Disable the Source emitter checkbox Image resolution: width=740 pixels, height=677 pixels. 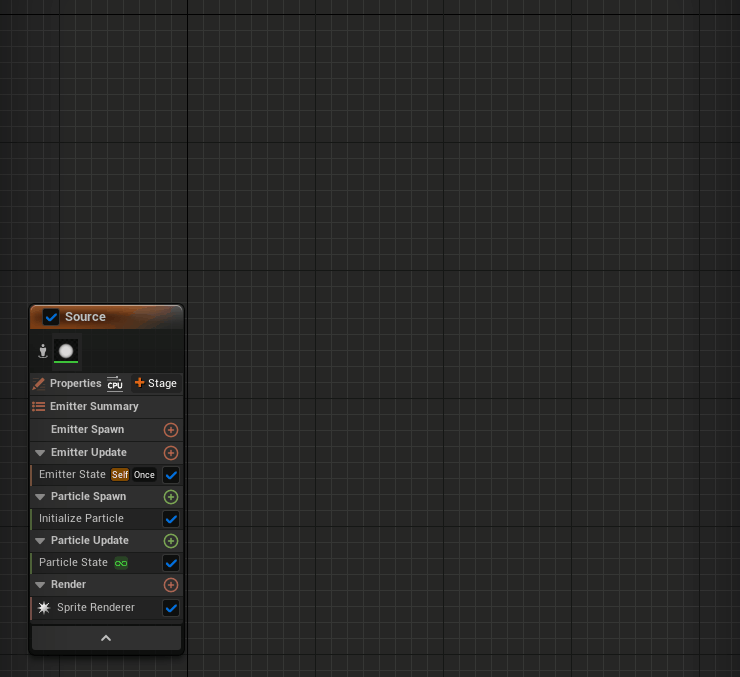pyautogui.click(x=51, y=317)
